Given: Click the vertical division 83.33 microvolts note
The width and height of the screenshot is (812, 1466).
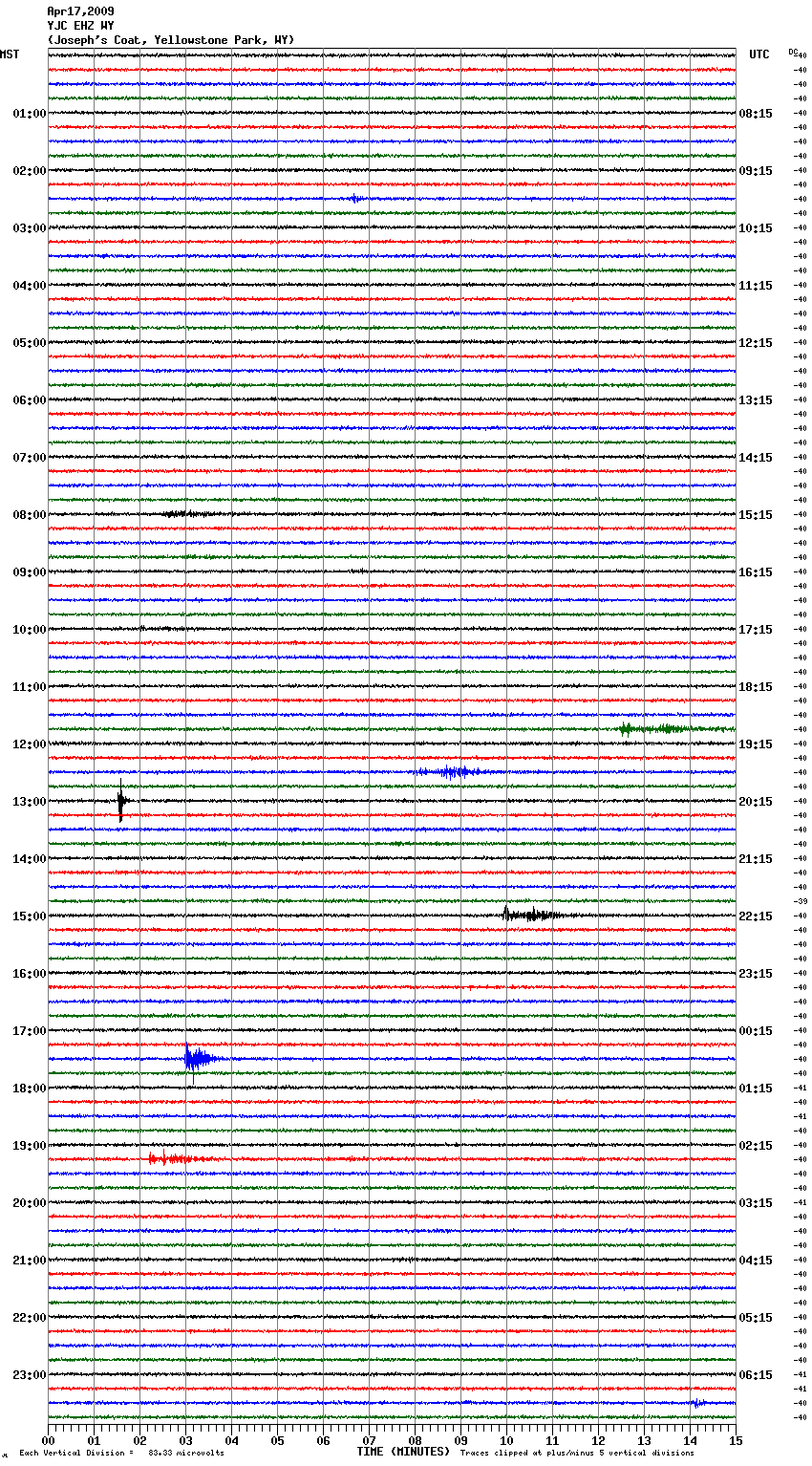Looking at the screenshot, I should coord(122,1453).
